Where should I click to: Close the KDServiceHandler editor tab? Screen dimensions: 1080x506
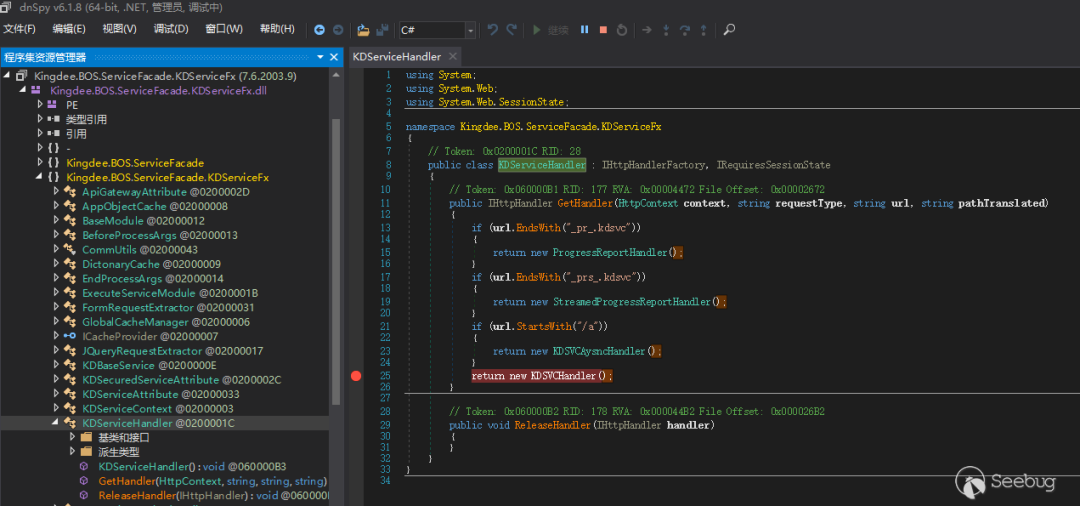(453, 57)
